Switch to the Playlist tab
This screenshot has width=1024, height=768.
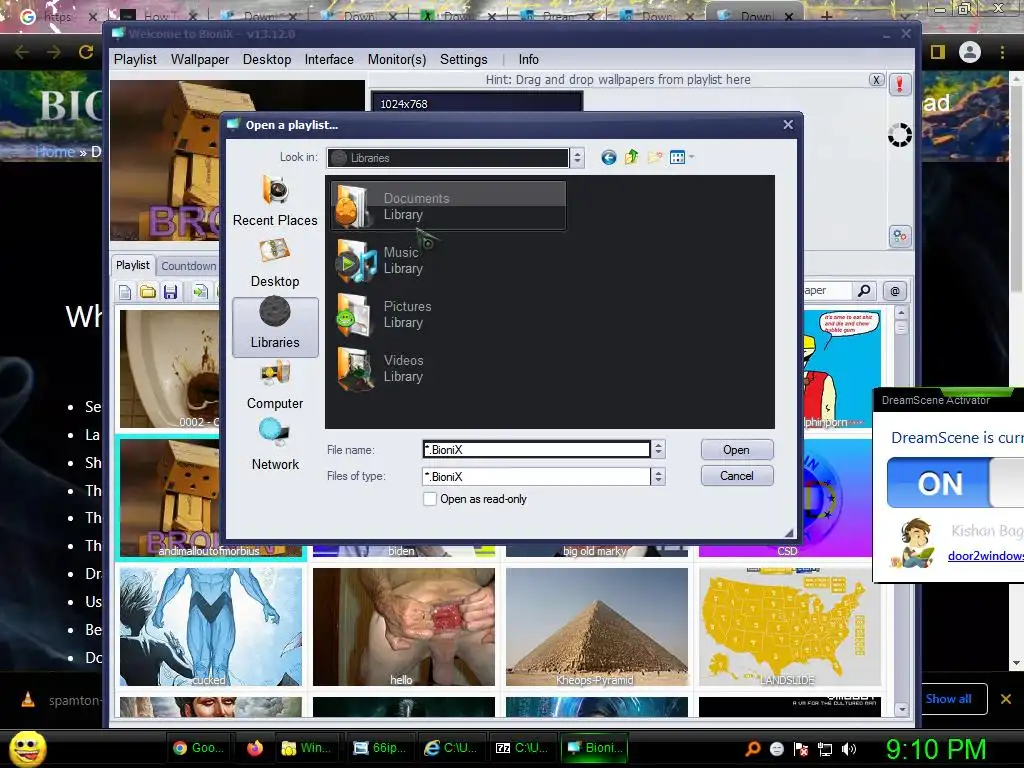133,265
